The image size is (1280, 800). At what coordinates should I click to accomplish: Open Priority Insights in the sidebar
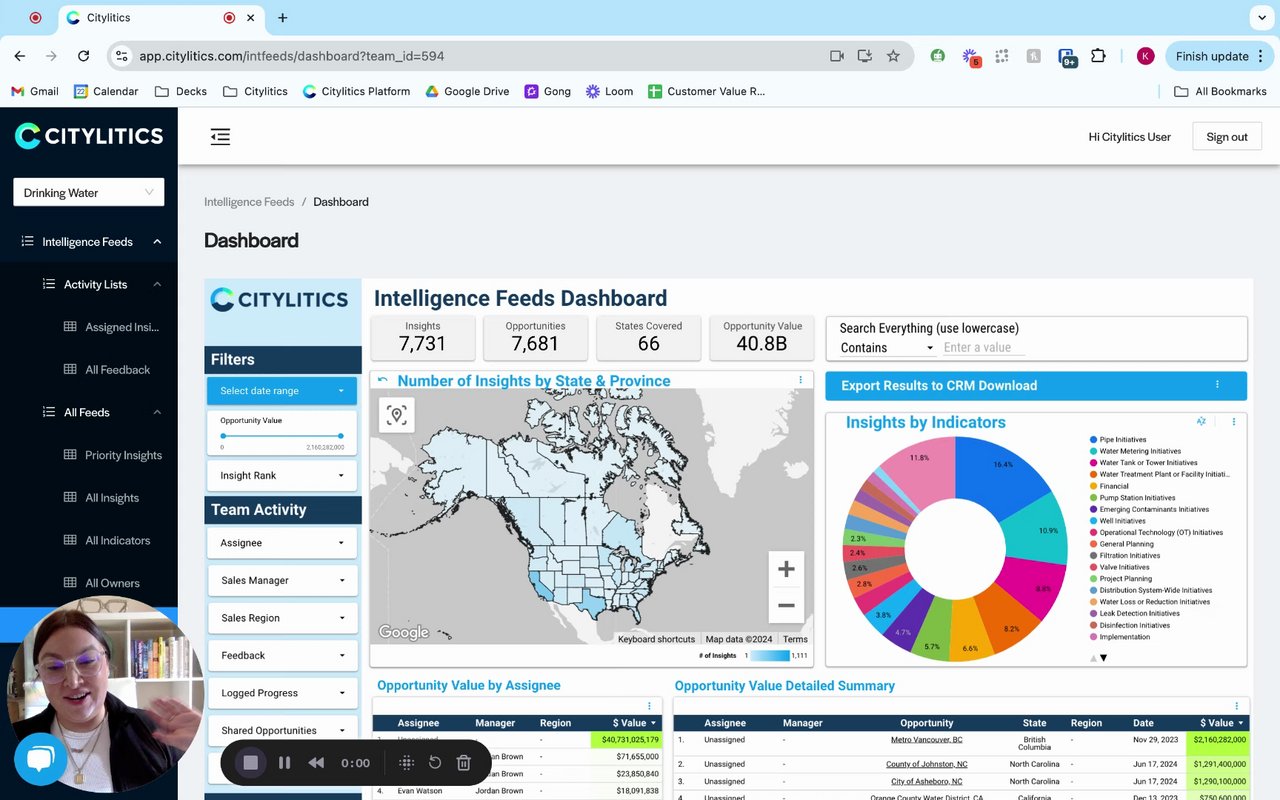click(113, 455)
